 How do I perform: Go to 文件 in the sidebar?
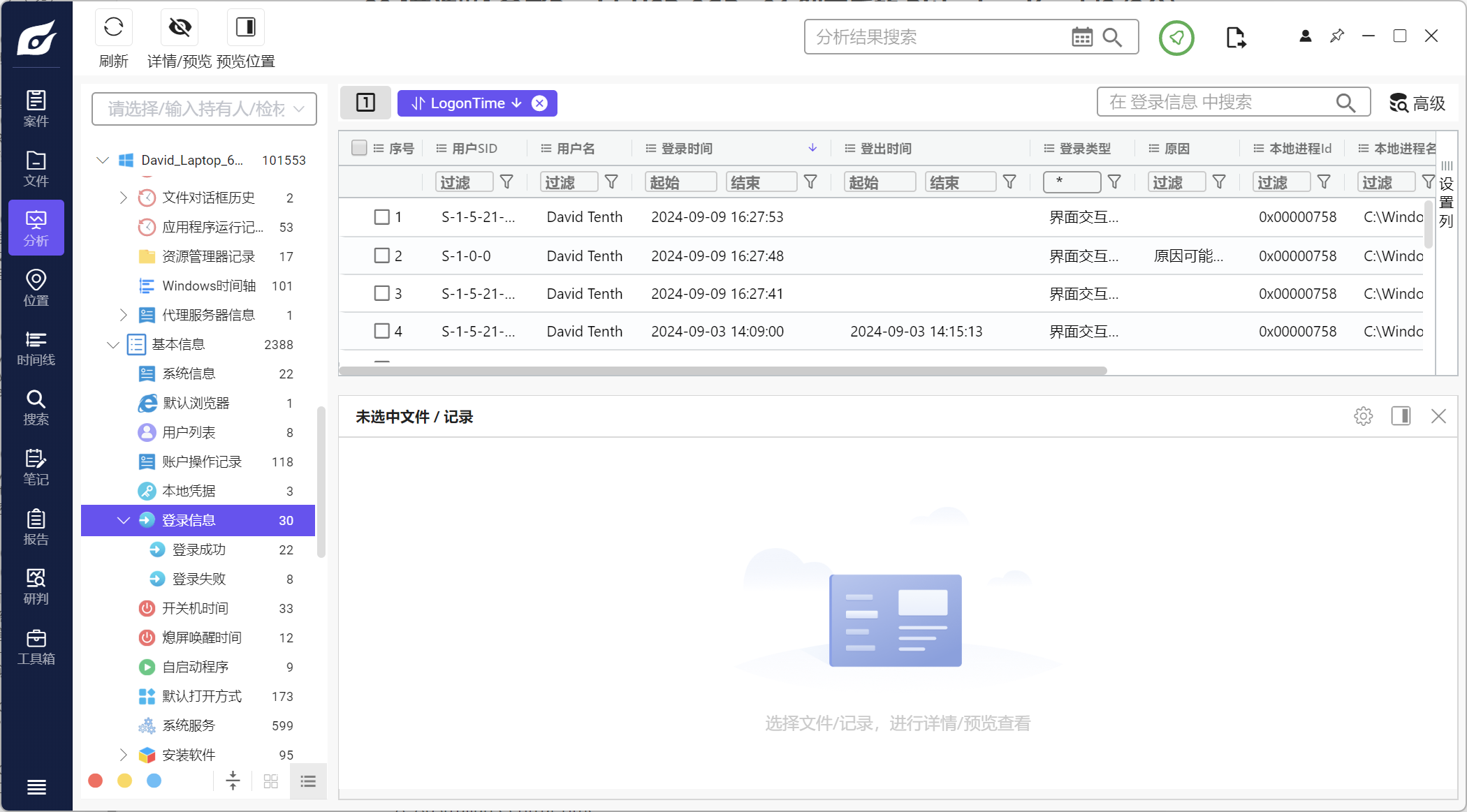coord(36,168)
